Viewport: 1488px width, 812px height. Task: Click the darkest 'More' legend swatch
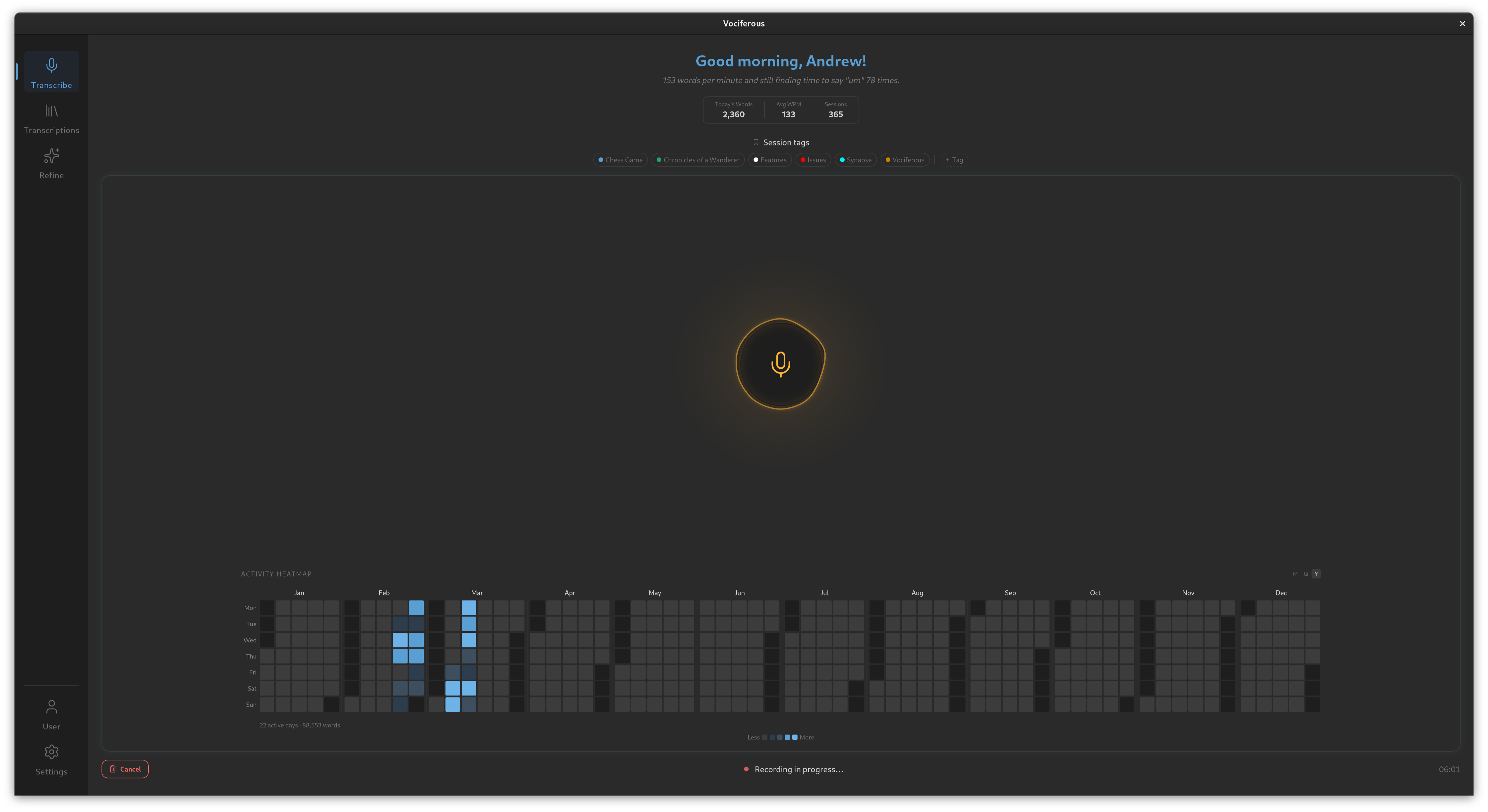click(x=795, y=737)
